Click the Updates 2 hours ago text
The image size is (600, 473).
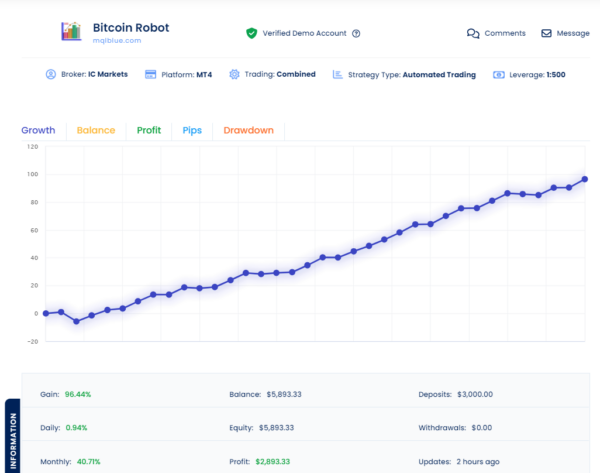[x=459, y=462]
